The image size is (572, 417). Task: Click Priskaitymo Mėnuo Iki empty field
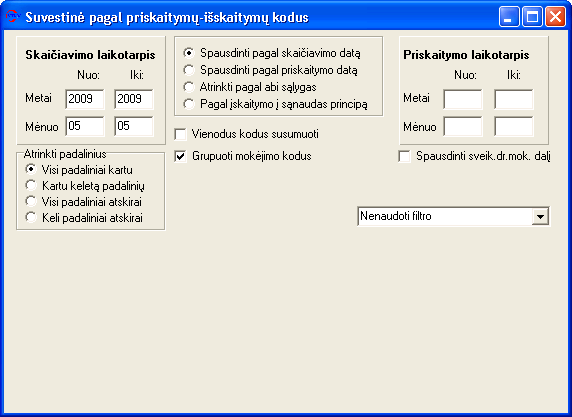pos(514,127)
